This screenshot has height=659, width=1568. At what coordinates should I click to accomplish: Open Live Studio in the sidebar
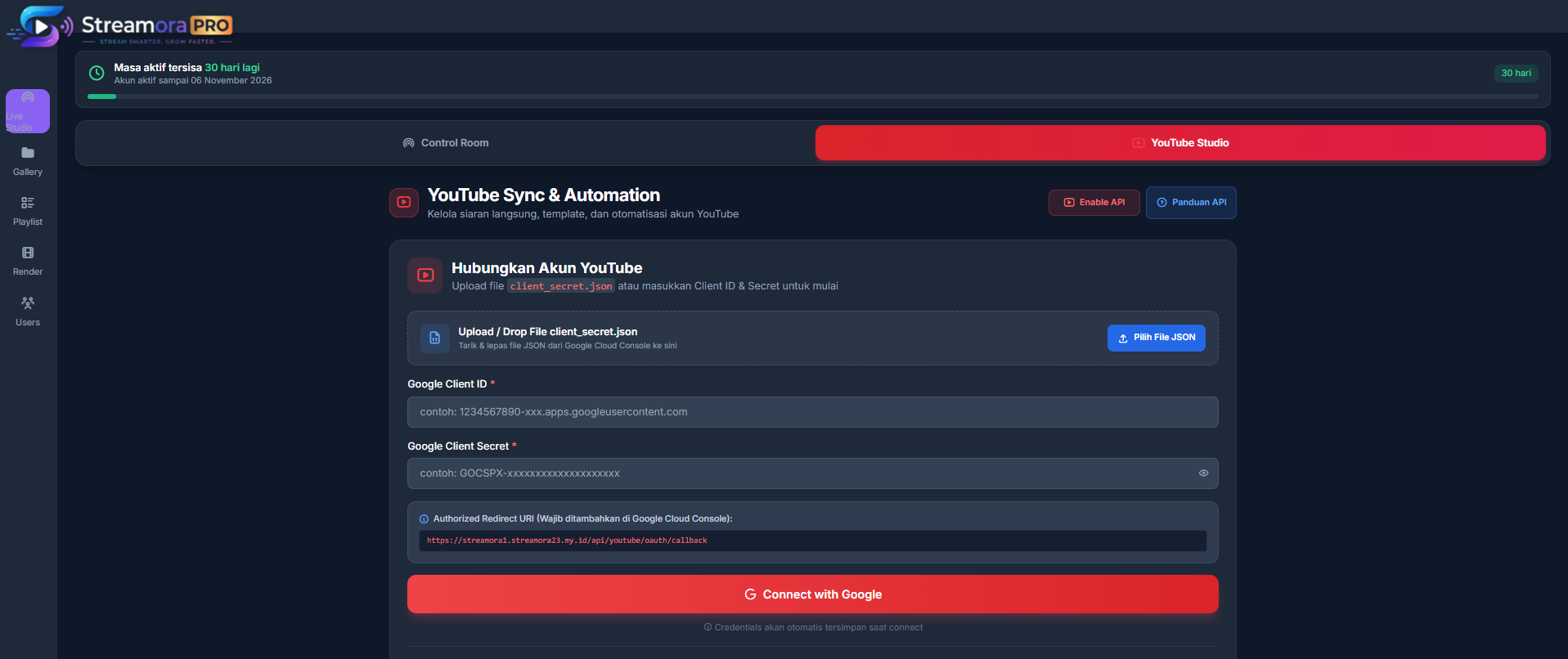coord(28,111)
